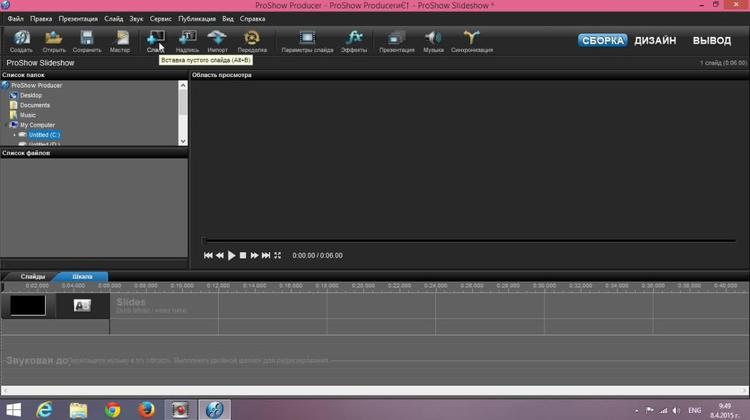
Task: Switch to the Шкала timeline tab
Action: [x=82, y=276]
